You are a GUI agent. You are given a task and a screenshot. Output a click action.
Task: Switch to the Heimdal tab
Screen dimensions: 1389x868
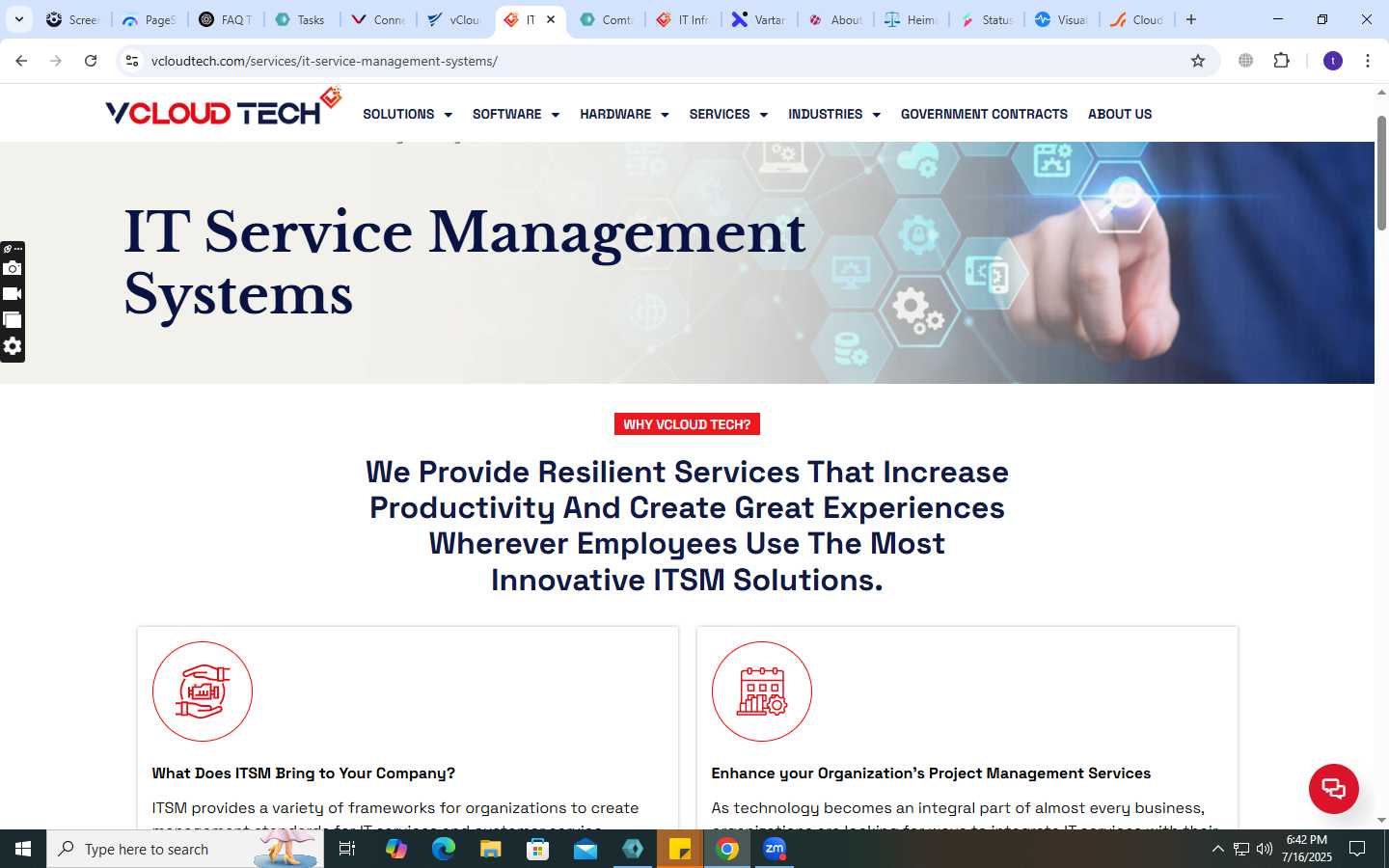tap(912, 19)
